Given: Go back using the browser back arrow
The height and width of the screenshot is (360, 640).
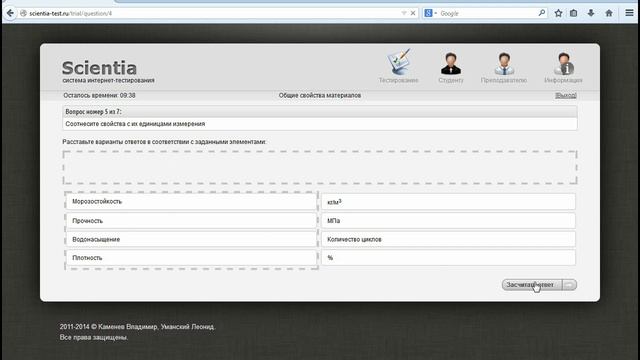Looking at the screenshot, I should point(10,13).
